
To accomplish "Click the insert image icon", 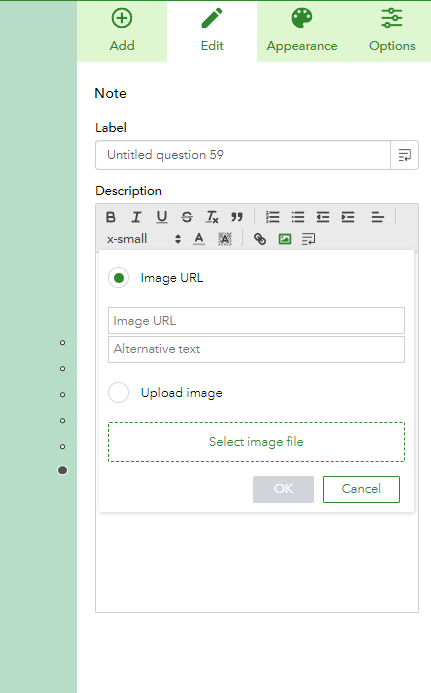I will [x=285, y=239].
